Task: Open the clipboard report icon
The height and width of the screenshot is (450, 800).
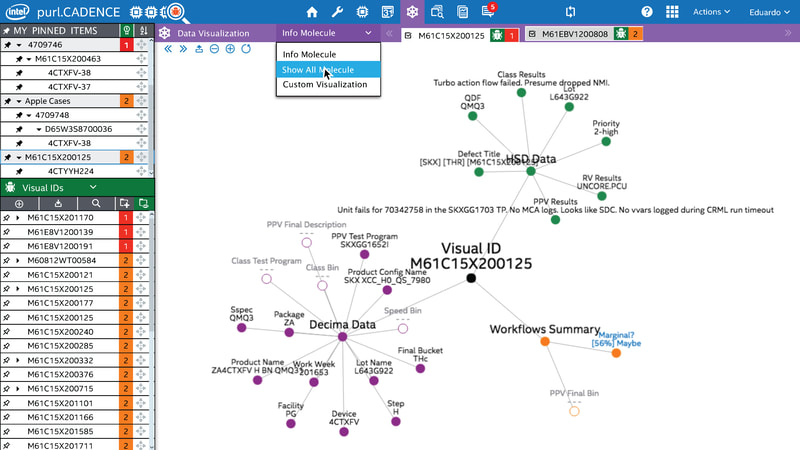Action: click(x=463, y=12)
